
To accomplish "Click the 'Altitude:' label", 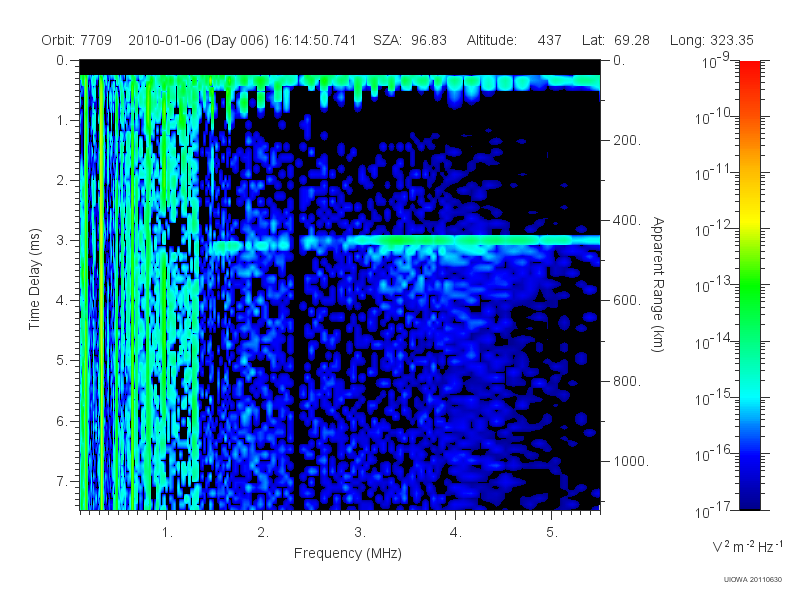I will 491,40.
